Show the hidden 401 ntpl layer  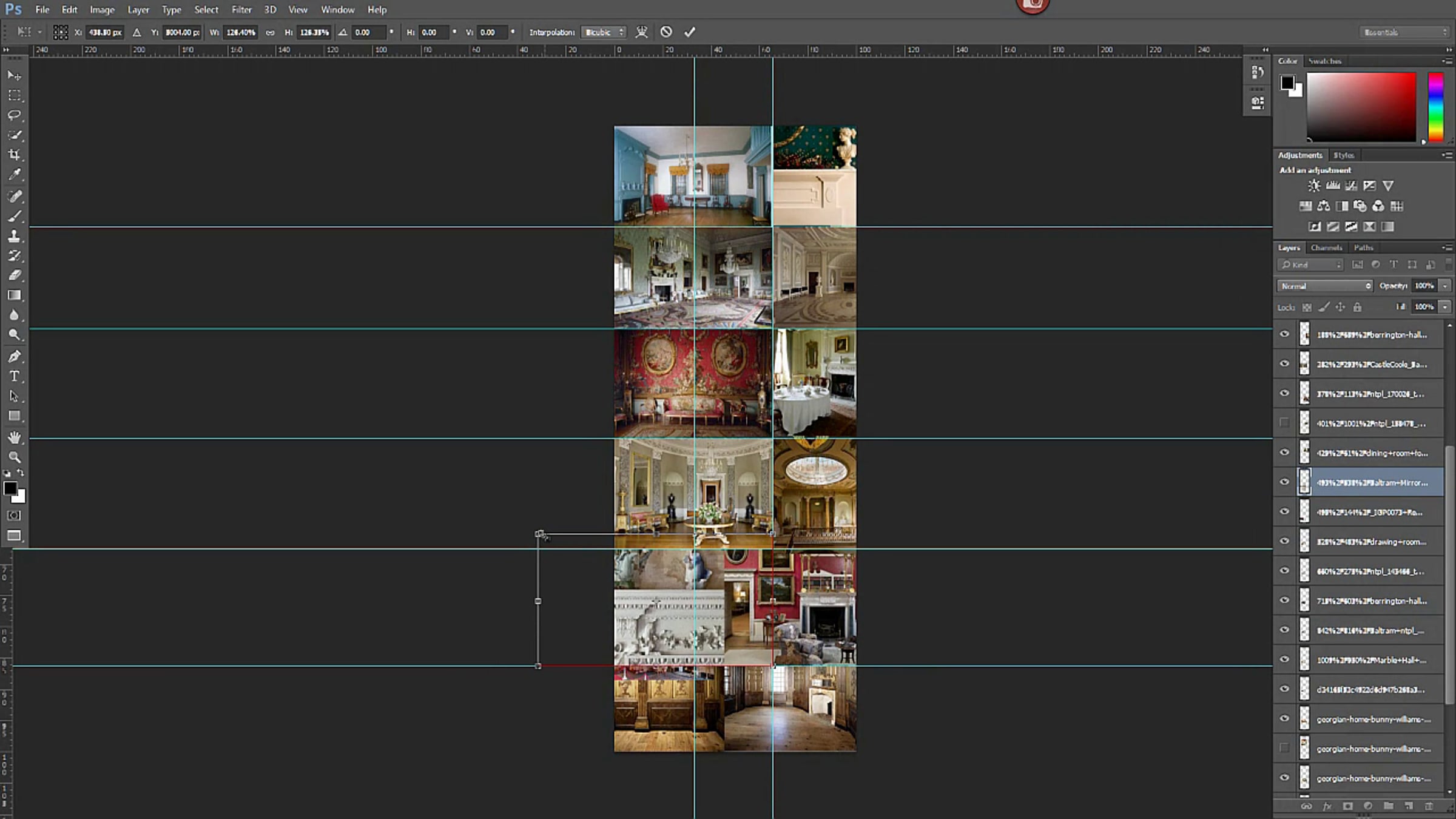tap(1284, 423)
